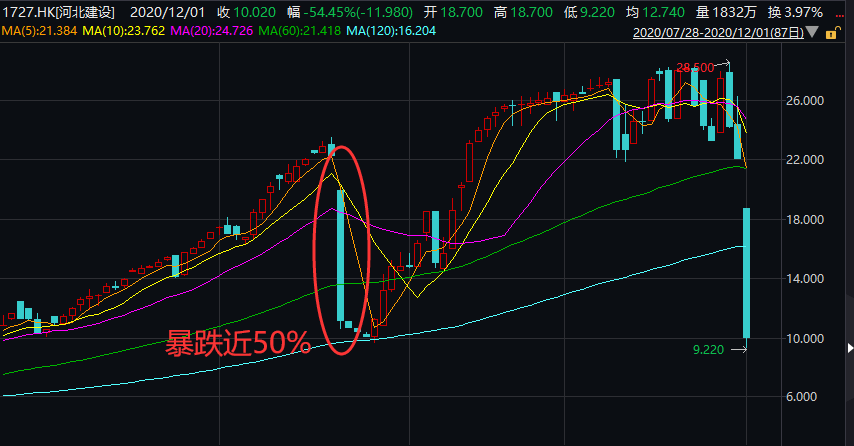Click the 28.500 high price marker

coord(695,67)
